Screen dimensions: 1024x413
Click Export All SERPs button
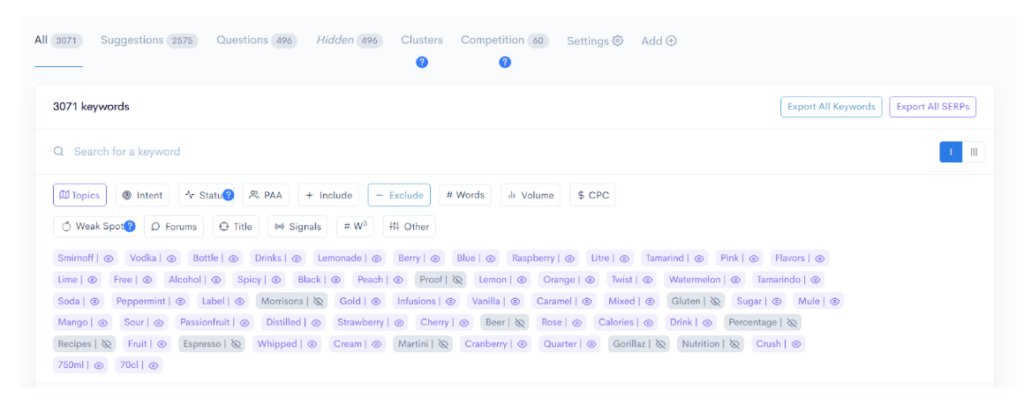tap(932, 107)
